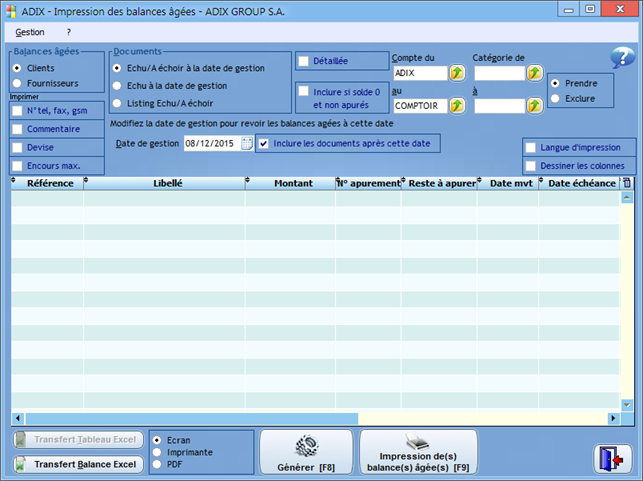
Task: Click column chooser icon at table's right corner
Action: tap(626, 183)
